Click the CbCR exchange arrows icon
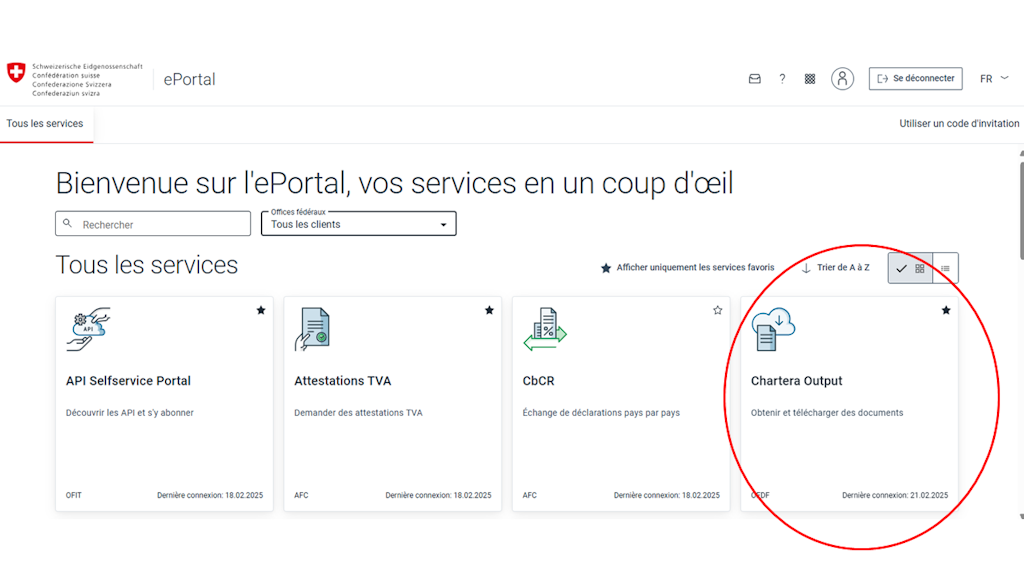The height and width of the screenshot is (576, 1024). pyautogui.click(x=543, y=328)
